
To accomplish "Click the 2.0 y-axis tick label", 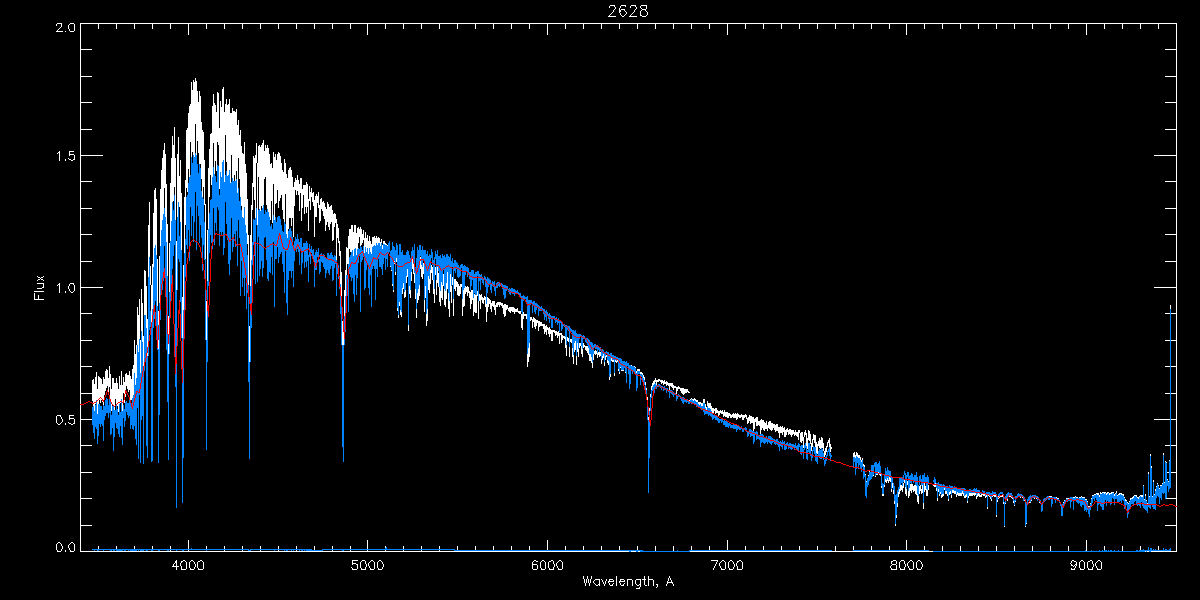I will [62, 29].
